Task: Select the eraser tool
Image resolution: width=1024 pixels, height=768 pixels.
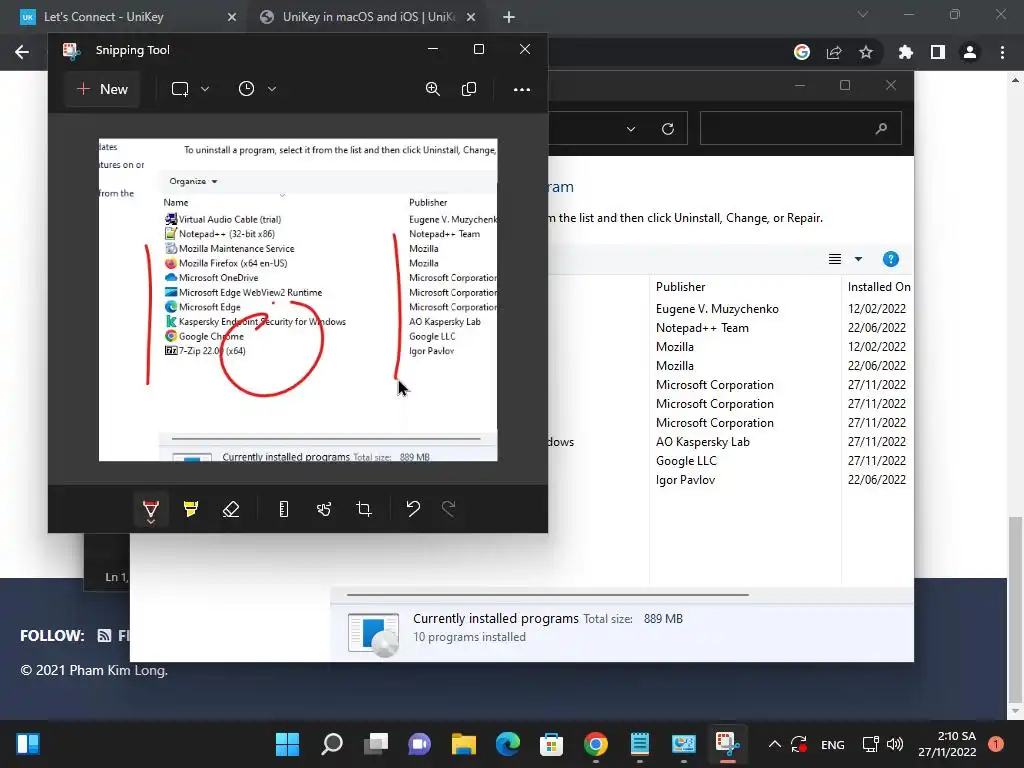Action: 231,509
